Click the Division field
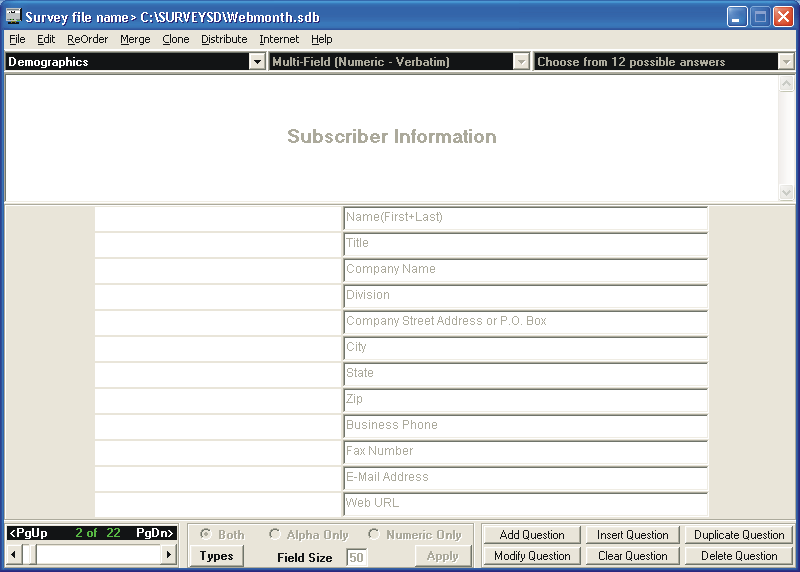Viewport: 800px width, 572px height. [x=526, y=297]
